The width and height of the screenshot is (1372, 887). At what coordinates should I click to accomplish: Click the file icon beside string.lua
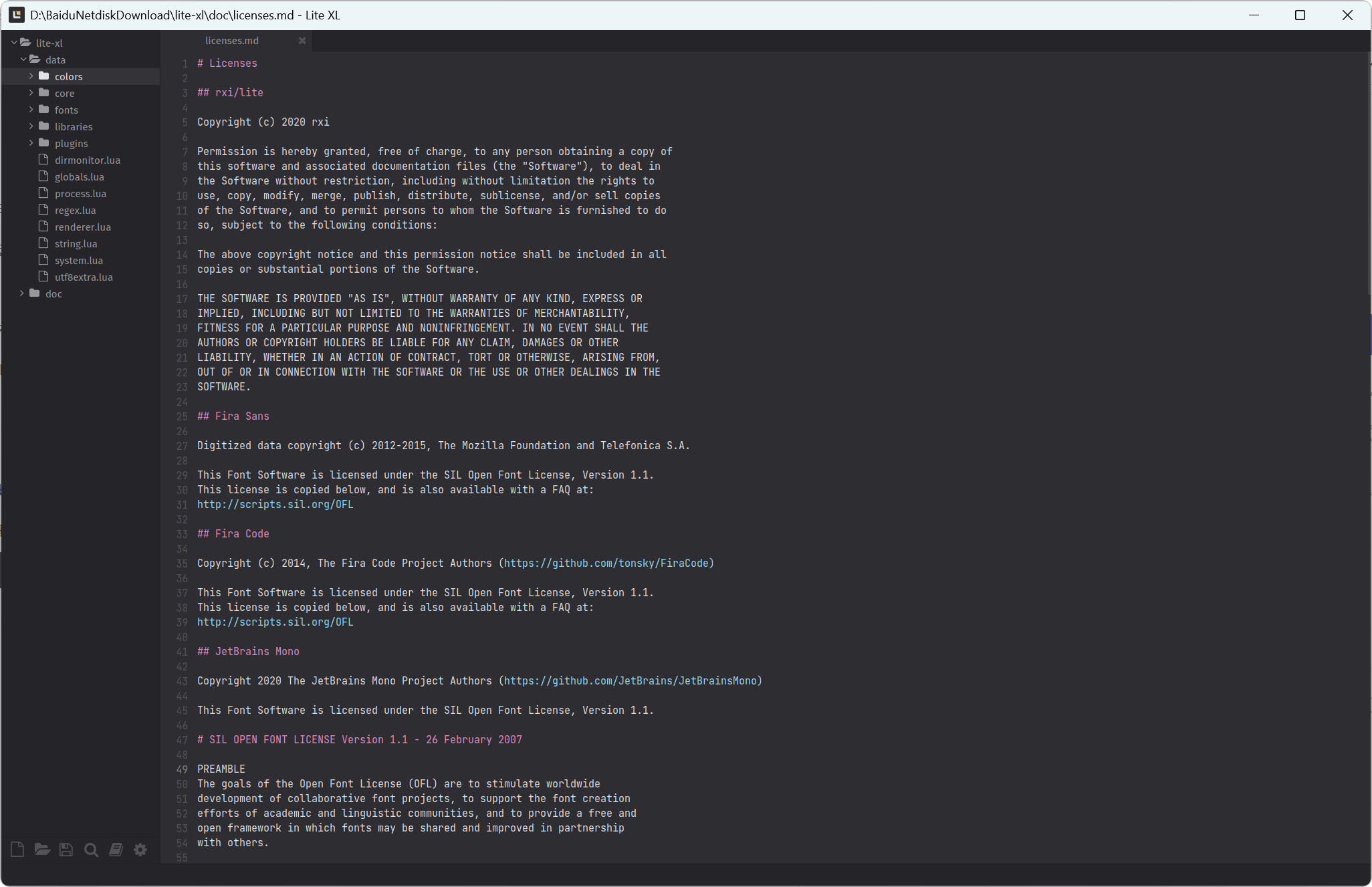(43, 243)
